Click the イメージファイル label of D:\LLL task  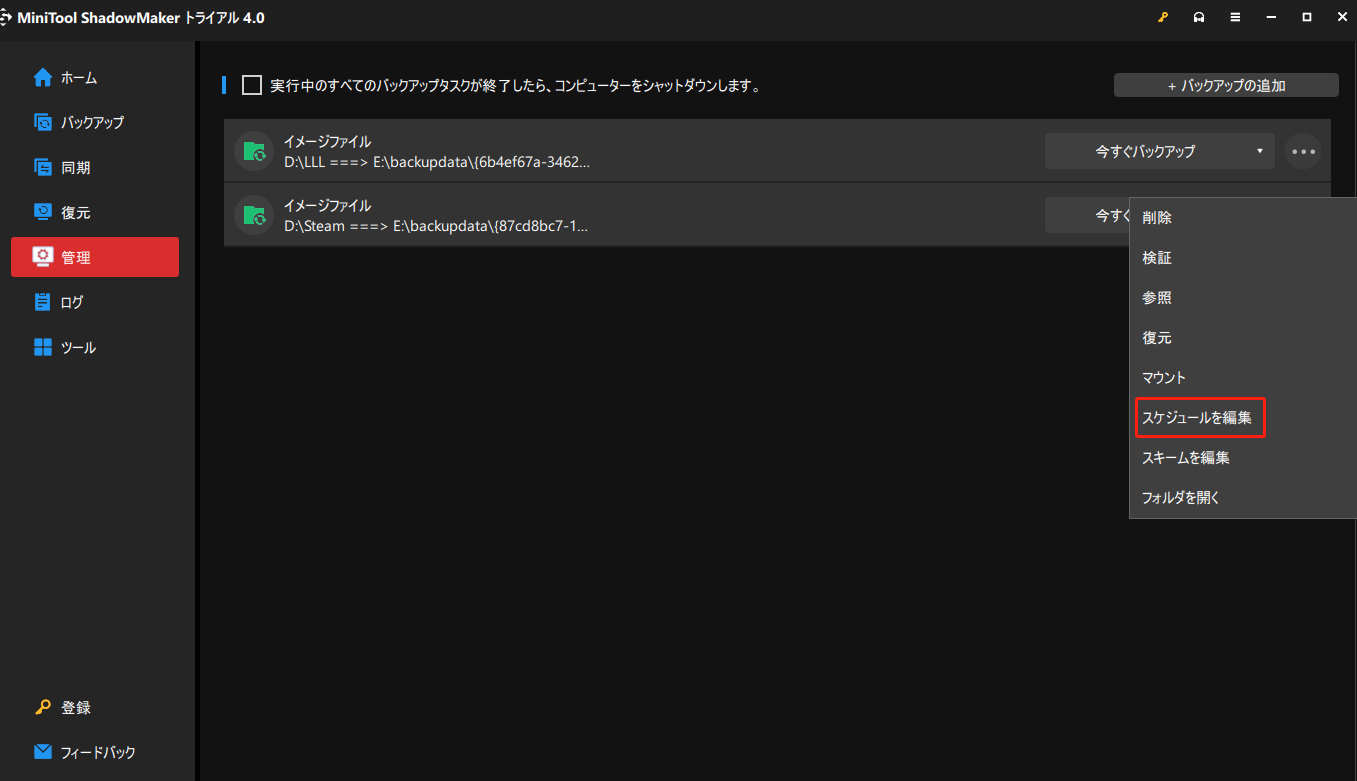pos(327,142)
